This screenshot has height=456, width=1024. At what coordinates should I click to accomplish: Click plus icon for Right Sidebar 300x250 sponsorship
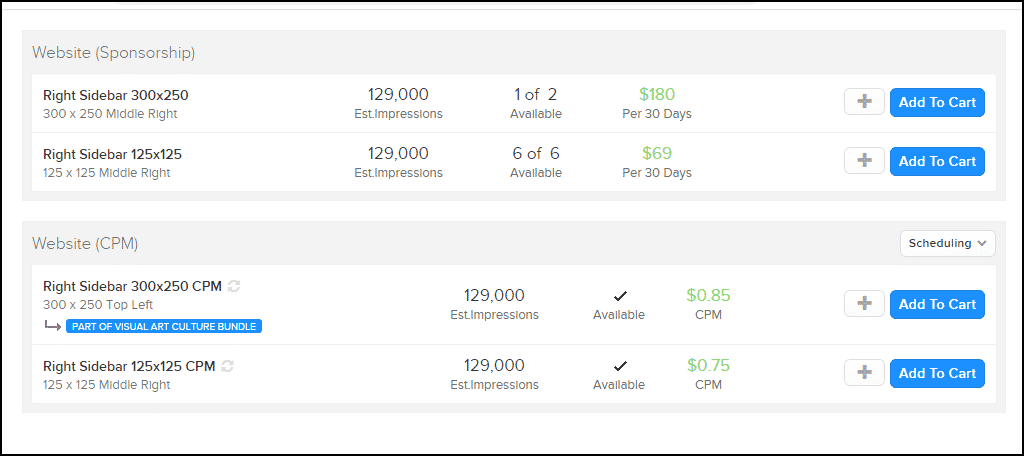864,102
